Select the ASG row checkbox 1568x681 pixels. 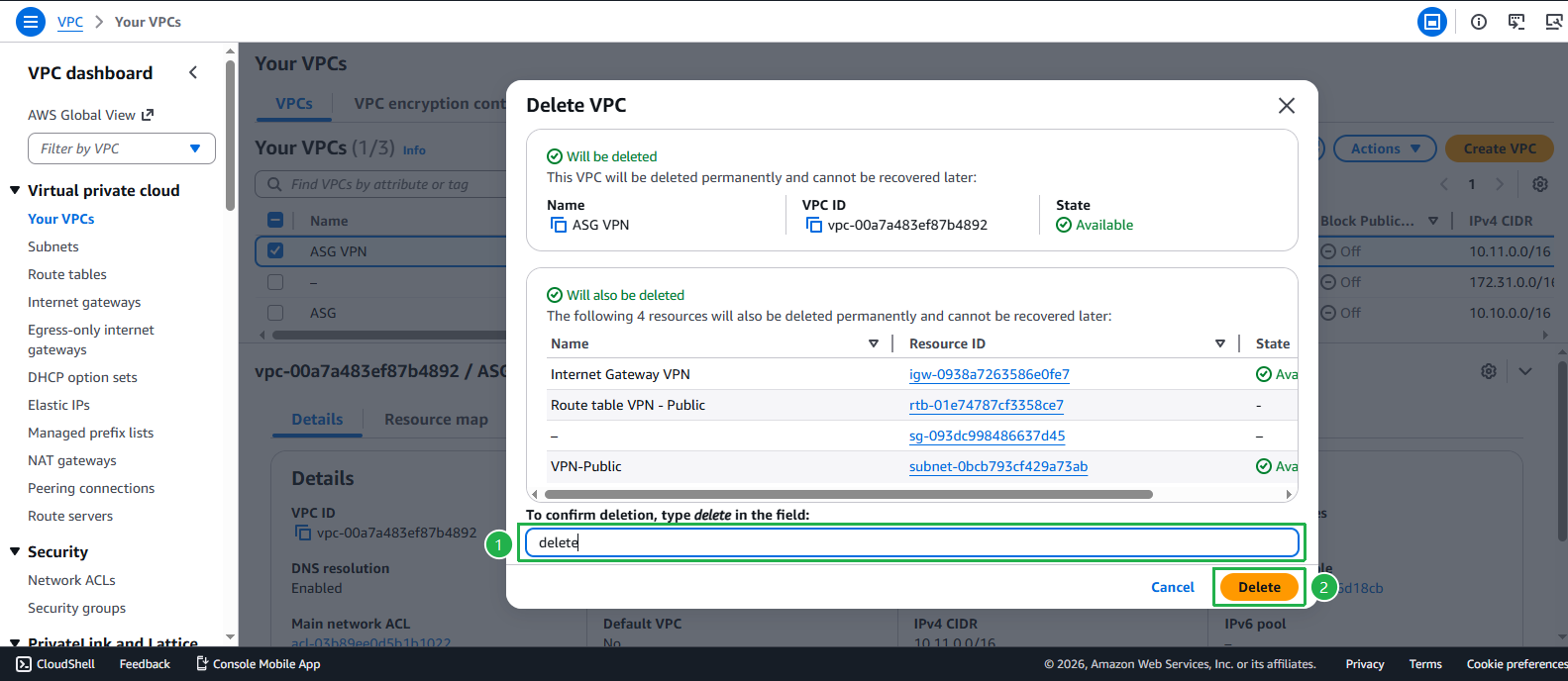coord(275,313)
